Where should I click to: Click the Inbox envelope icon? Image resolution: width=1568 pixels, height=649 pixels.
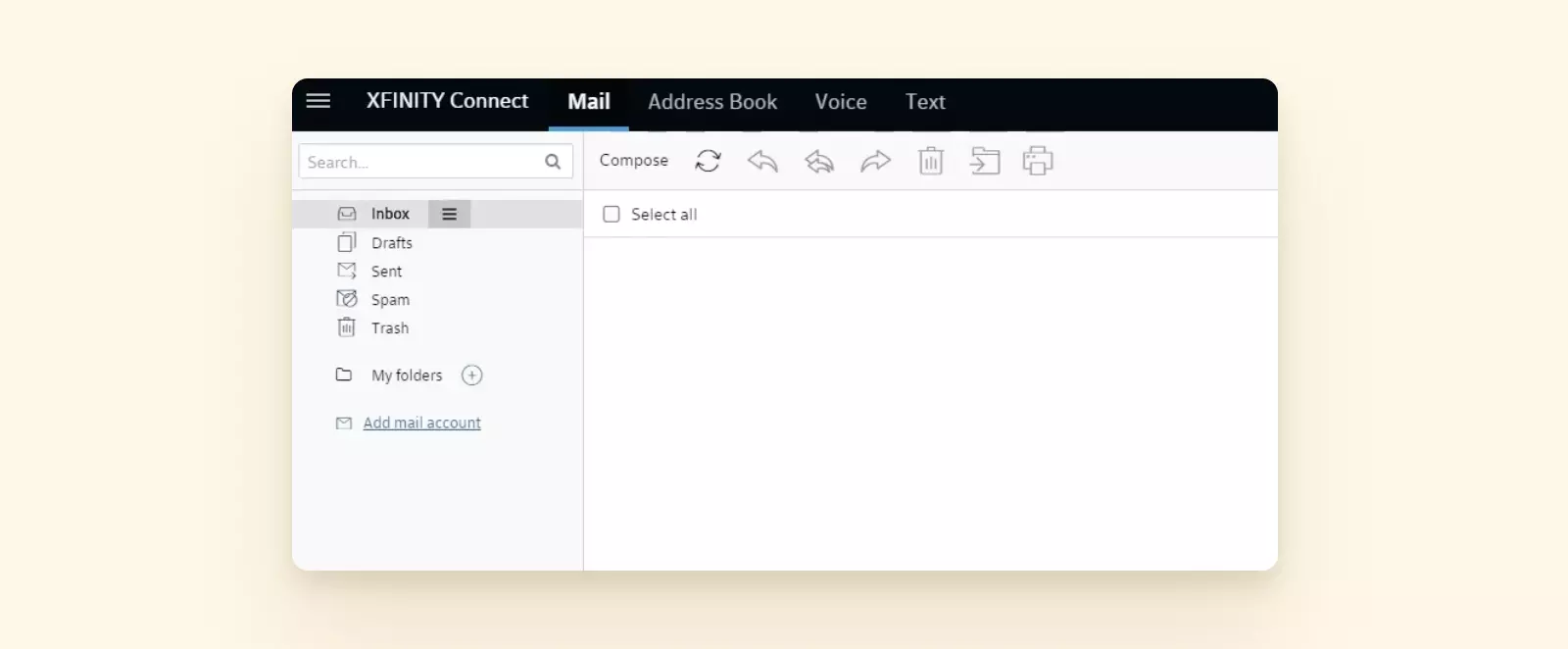tap(347, 214)
